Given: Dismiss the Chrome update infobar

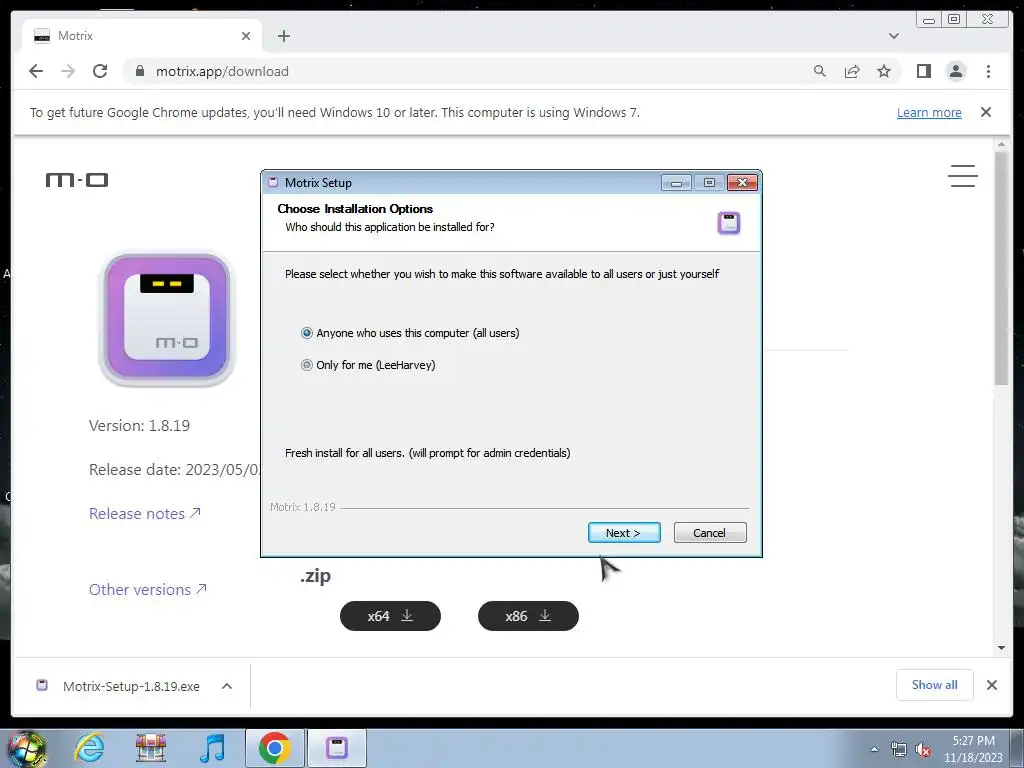Looking at the screenshot, I should coord(986,112).
